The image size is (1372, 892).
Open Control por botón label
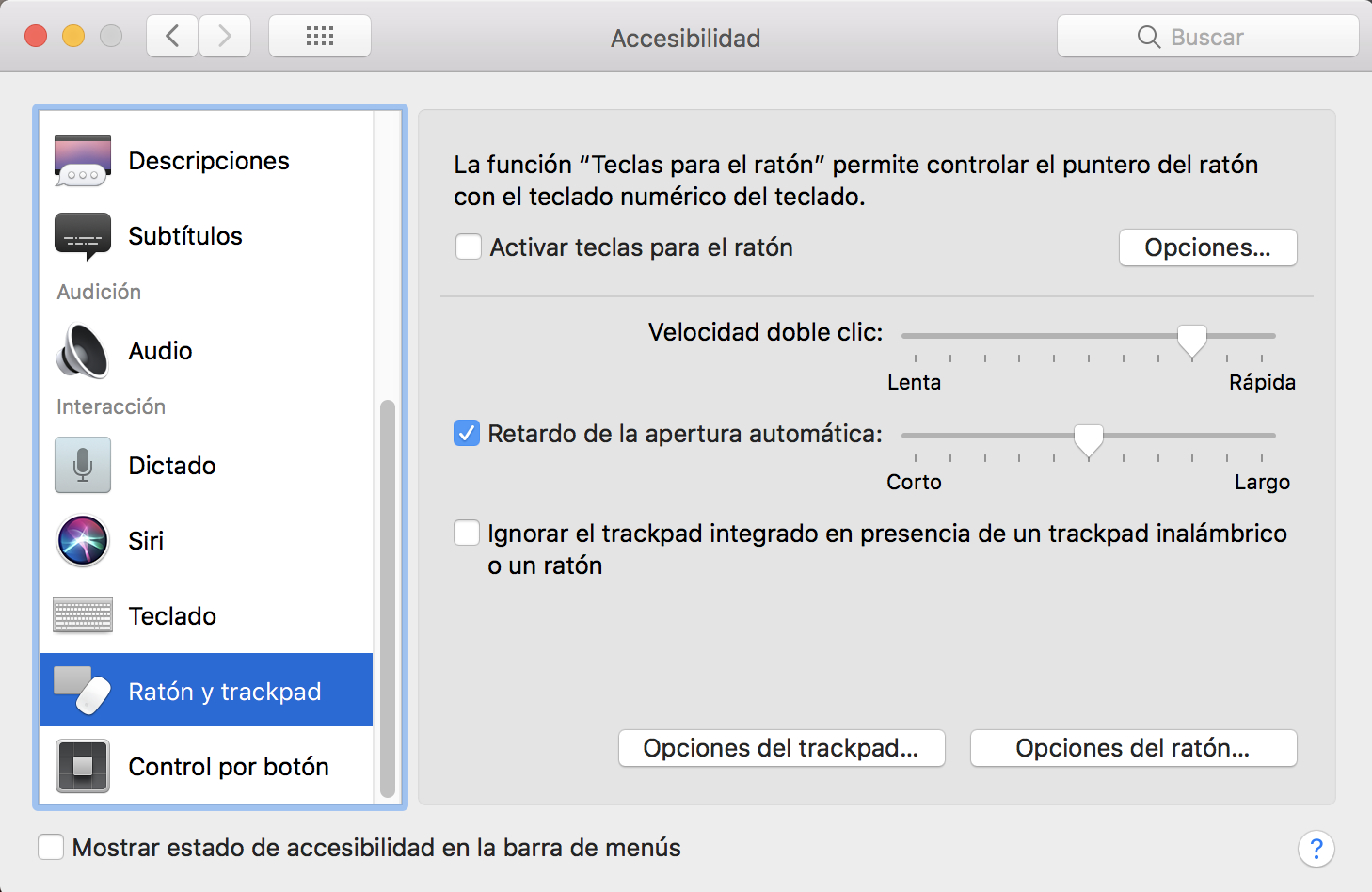229,767
